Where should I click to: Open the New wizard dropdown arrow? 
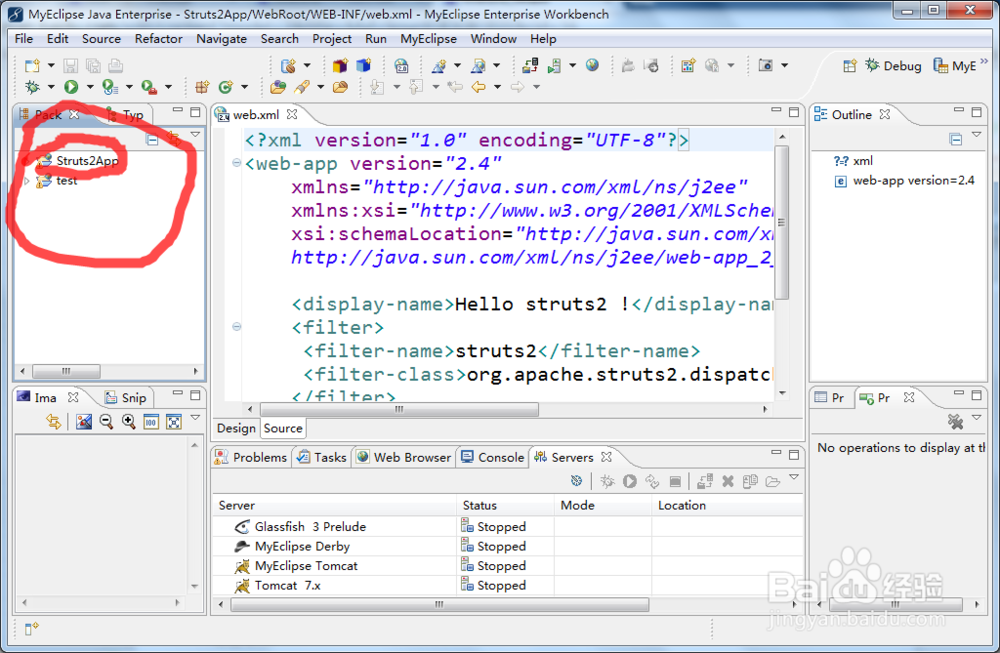click(51, 66)
